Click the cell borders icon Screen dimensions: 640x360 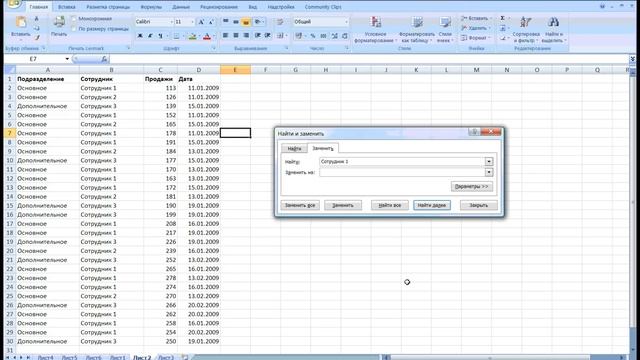click(x=176, y=36)
